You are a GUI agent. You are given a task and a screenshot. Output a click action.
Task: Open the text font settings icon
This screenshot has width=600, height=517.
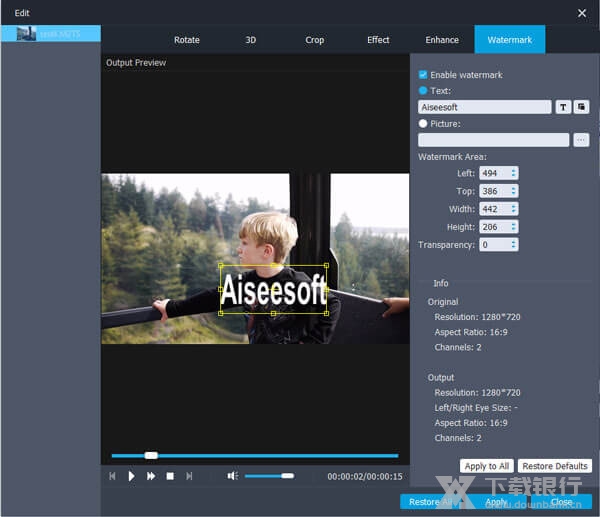click(563, 107)
